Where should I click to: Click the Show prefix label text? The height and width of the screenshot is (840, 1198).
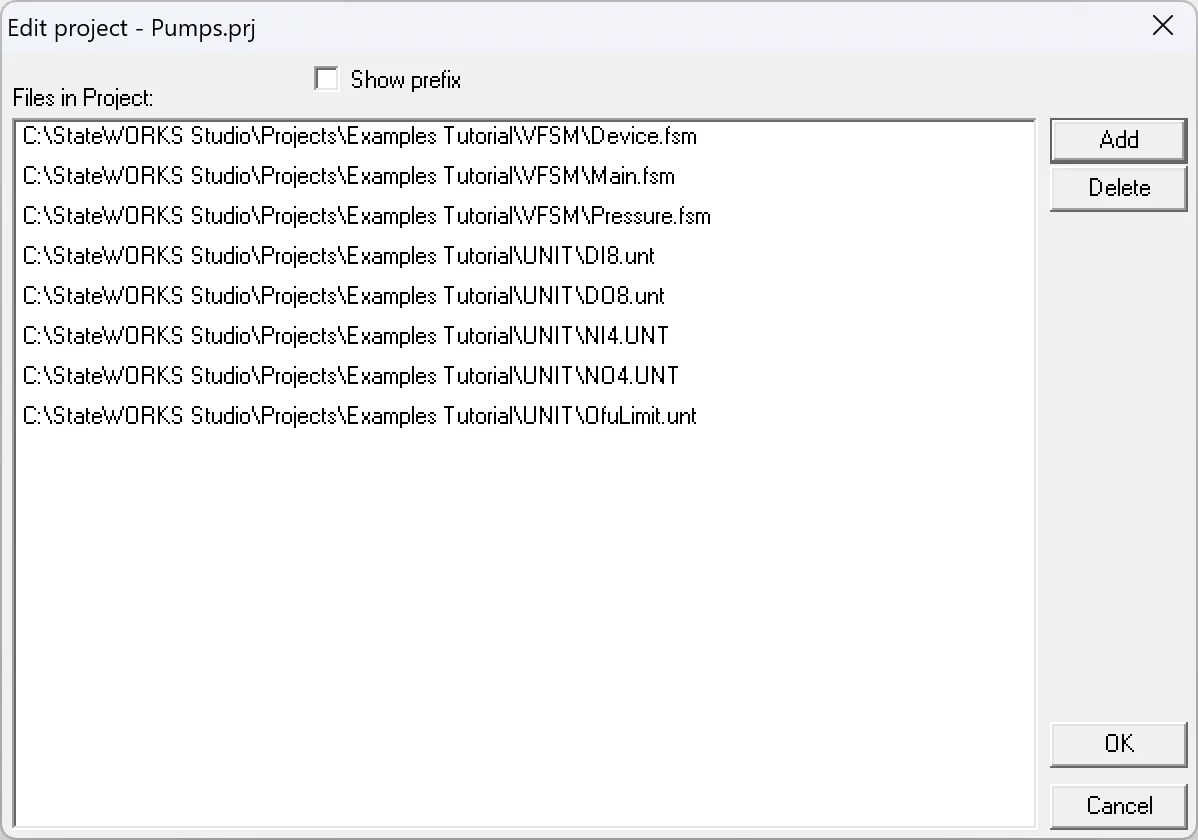coord(405,79)
